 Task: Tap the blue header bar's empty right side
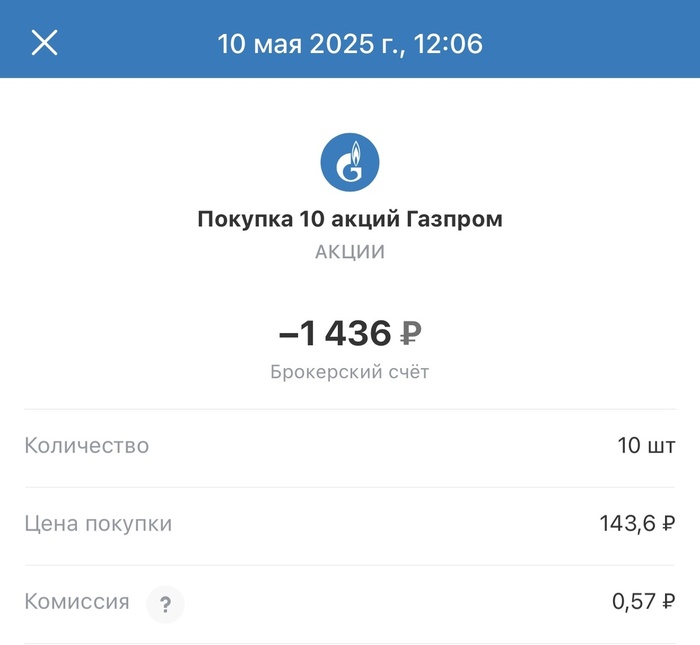[600, 43]
